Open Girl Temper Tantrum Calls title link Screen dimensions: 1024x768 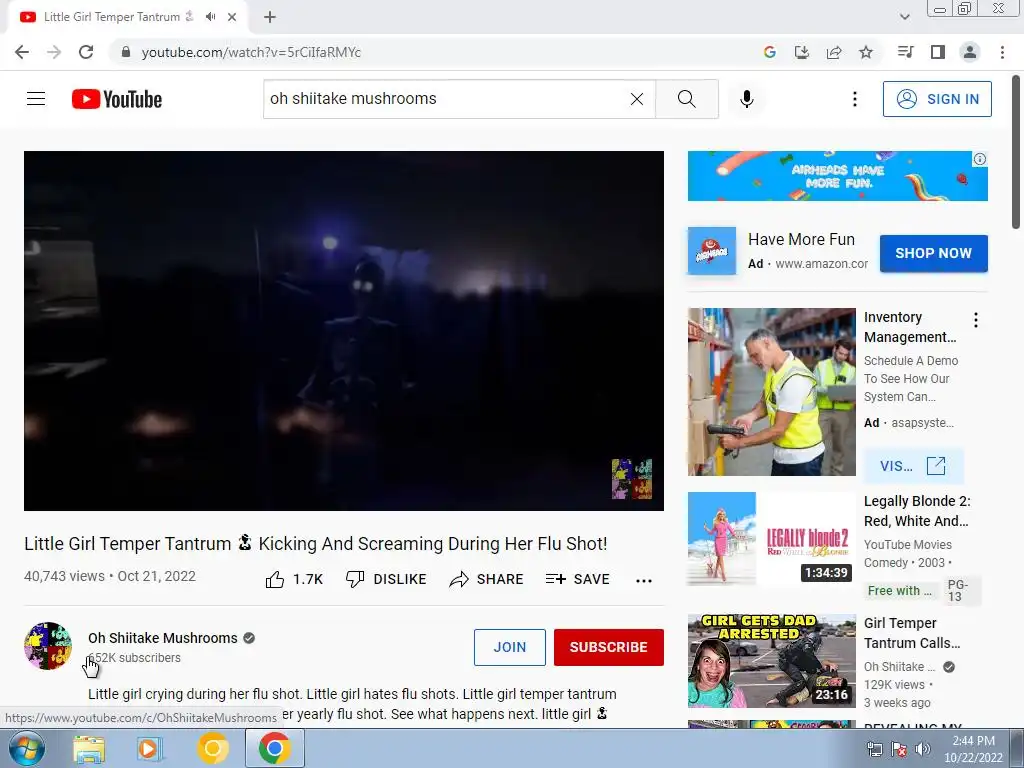coord(912,633)
